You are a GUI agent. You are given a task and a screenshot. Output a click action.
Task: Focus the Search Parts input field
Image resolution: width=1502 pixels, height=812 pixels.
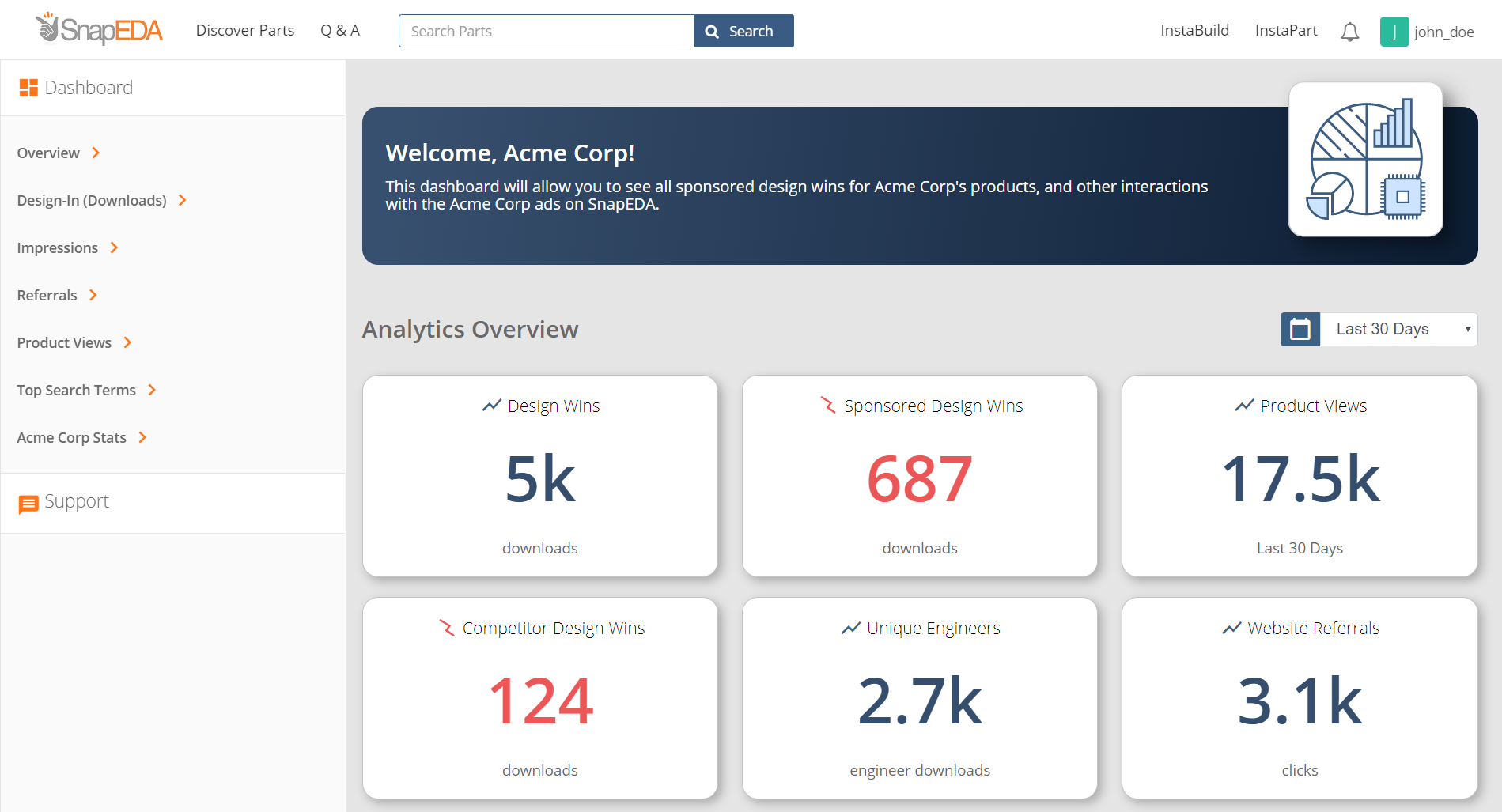pos(546,31)
